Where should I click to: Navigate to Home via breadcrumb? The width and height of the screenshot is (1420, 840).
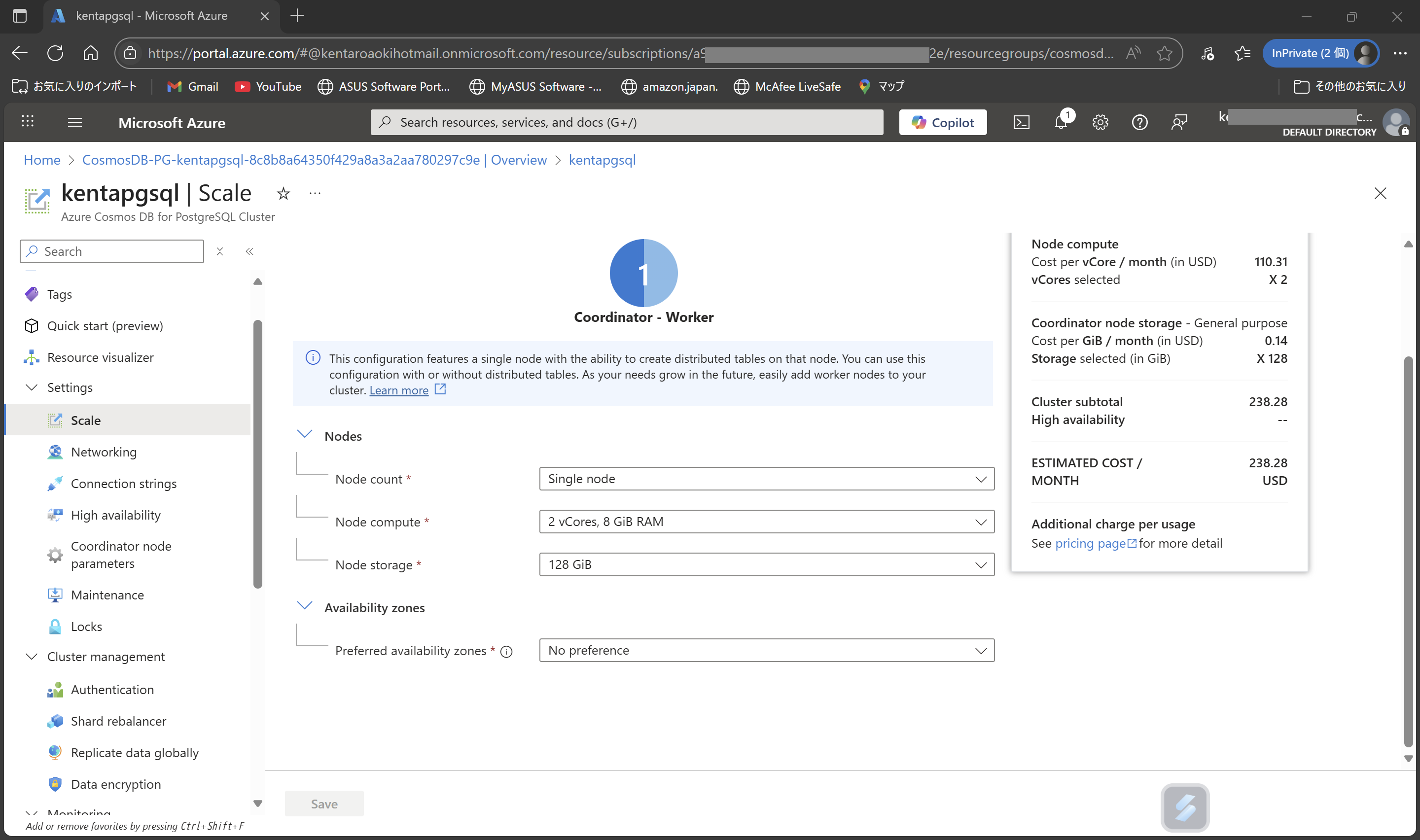pos(41,160)
